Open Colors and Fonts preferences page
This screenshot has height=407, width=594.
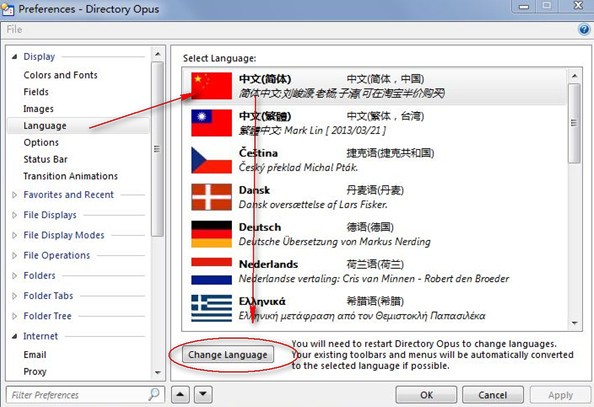tap(61, 75)
